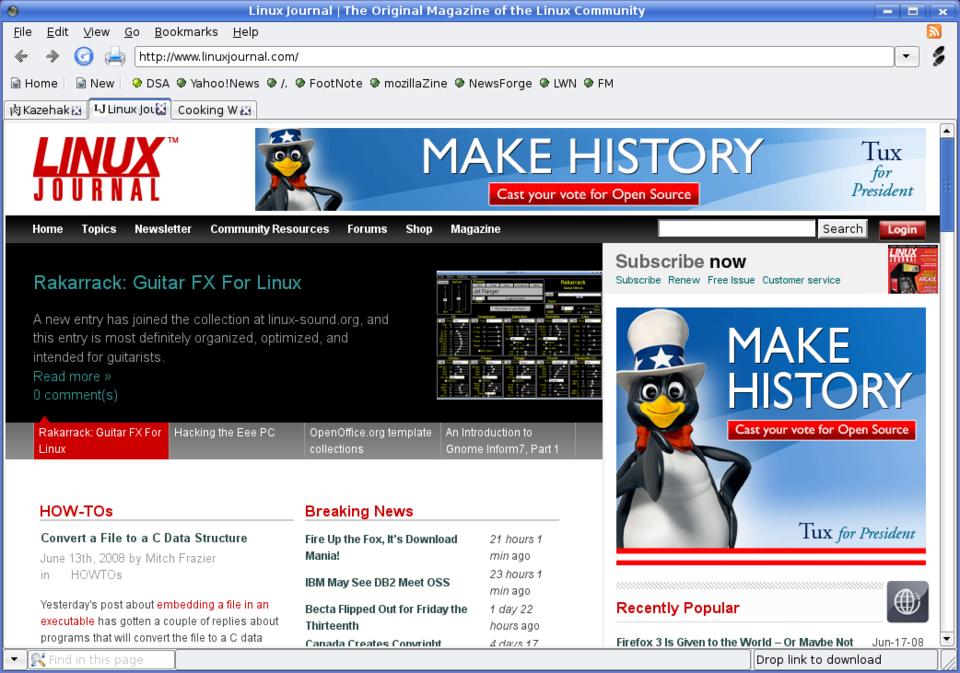The width and height of the screenshot is (960, 673).
Task: Click the back arrow navigation button
Action: (21, 56)
